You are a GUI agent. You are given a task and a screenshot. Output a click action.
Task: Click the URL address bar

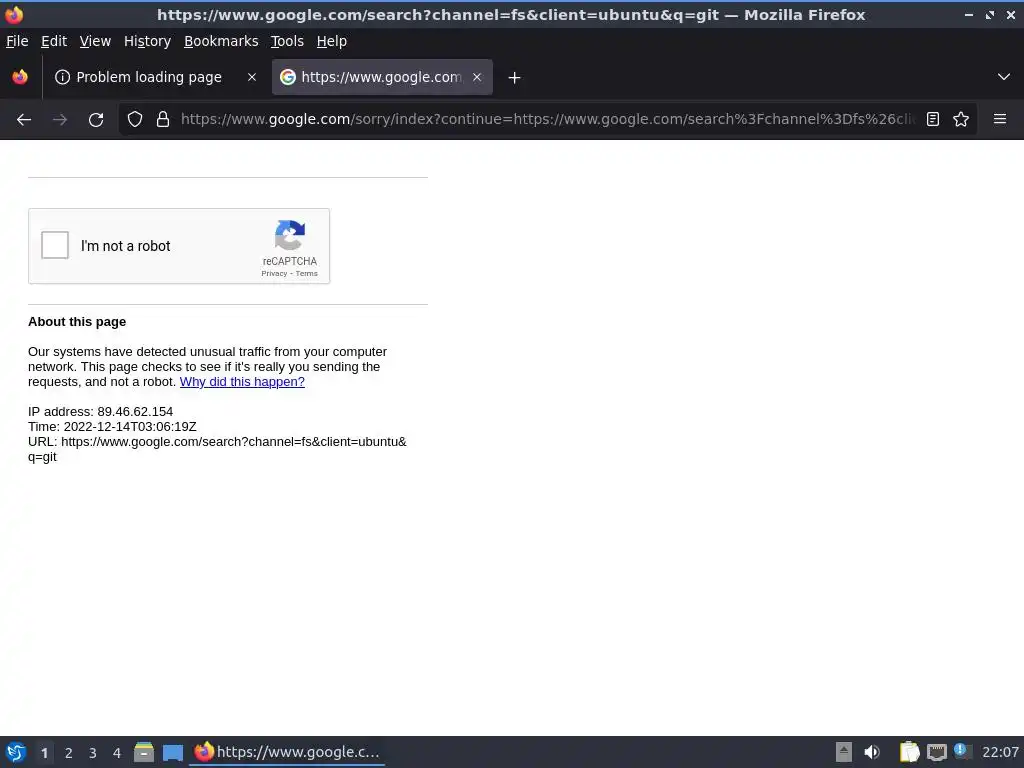pos(547,120)
